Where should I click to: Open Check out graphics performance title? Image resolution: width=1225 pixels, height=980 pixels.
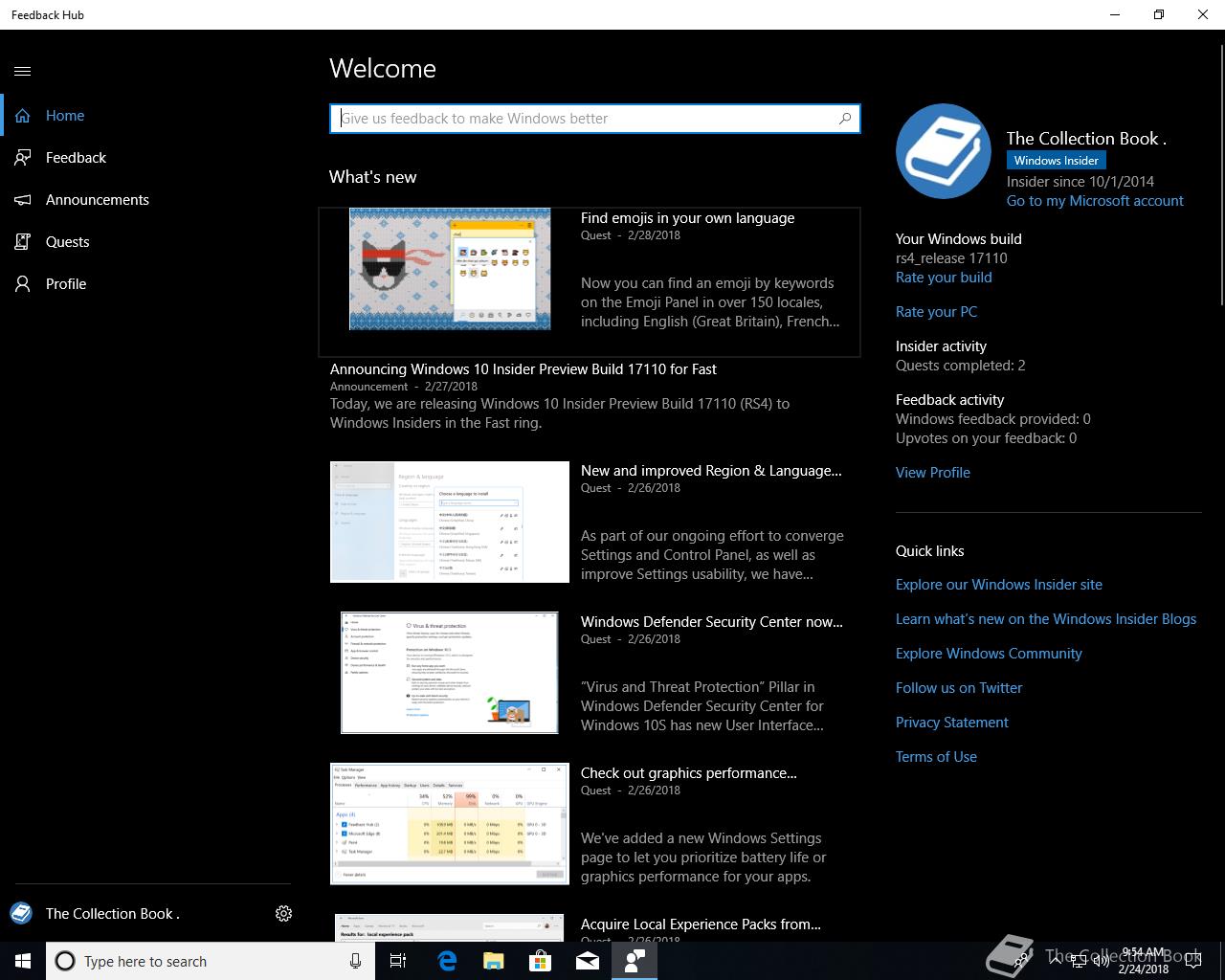click(689, 773)
